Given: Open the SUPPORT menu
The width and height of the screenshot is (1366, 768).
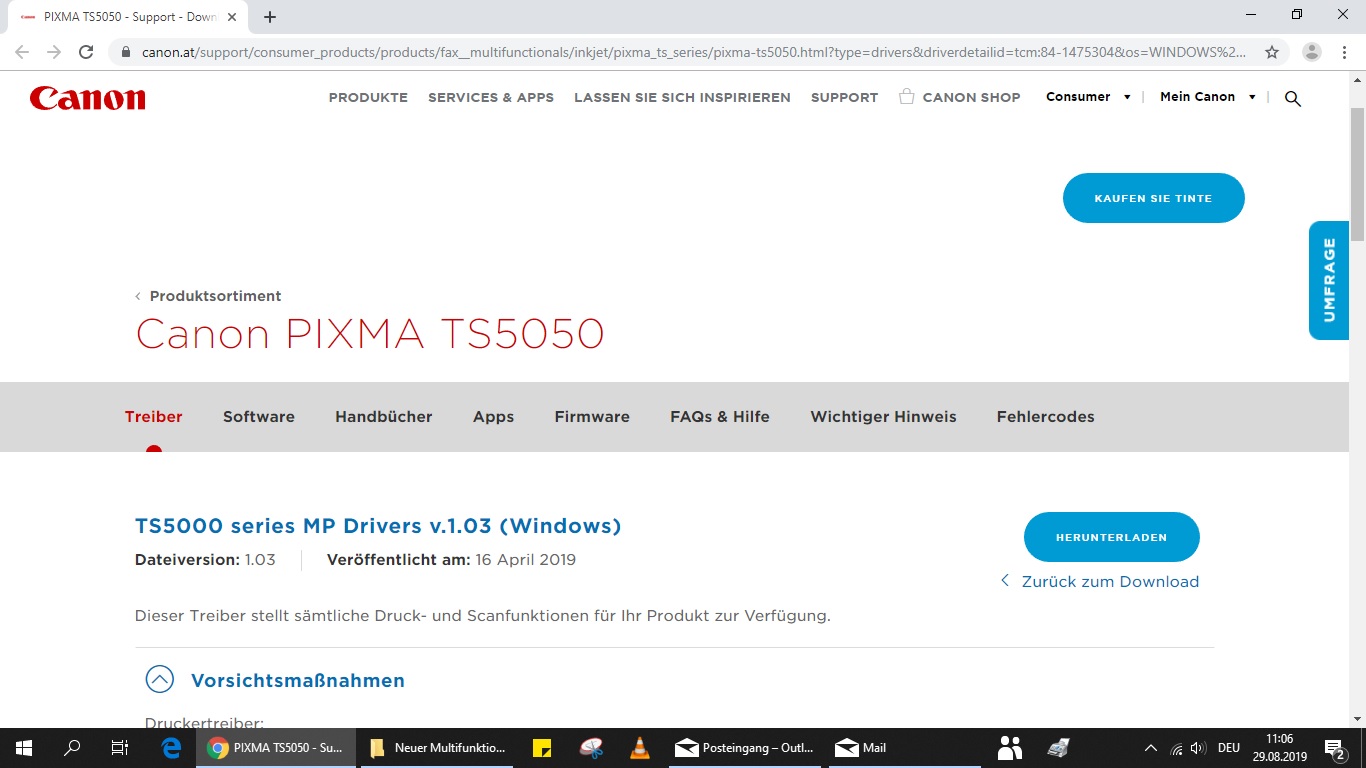Looking at the screenshot, I should [x=844, y=97].
